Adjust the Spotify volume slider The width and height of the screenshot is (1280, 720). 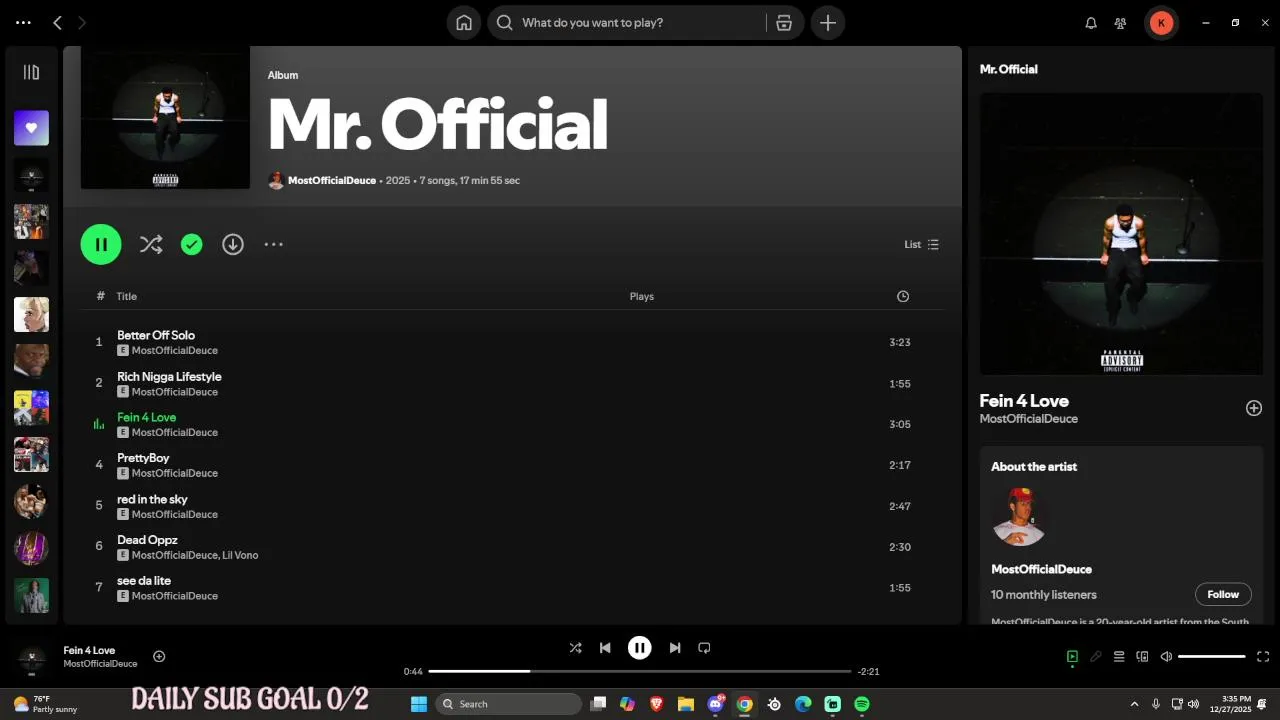pos(1212,657)
